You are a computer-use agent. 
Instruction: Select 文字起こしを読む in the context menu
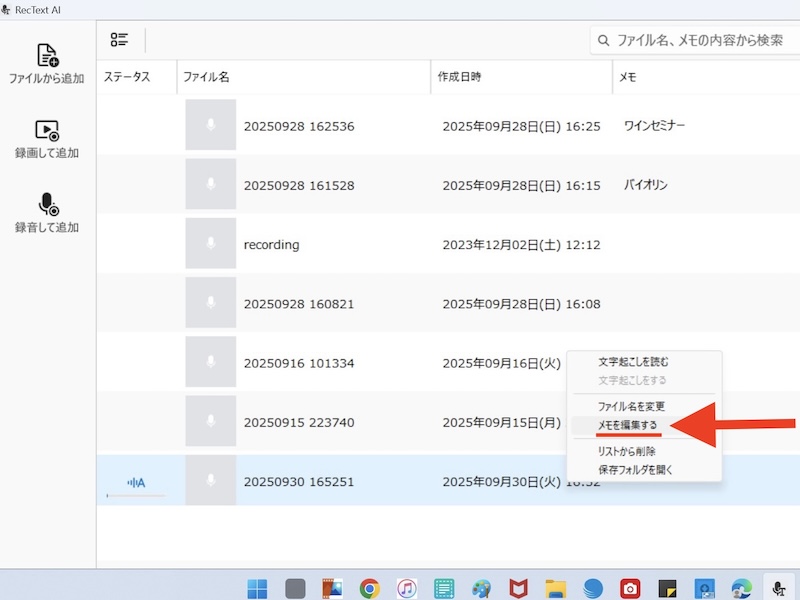(x=633, y=362)
